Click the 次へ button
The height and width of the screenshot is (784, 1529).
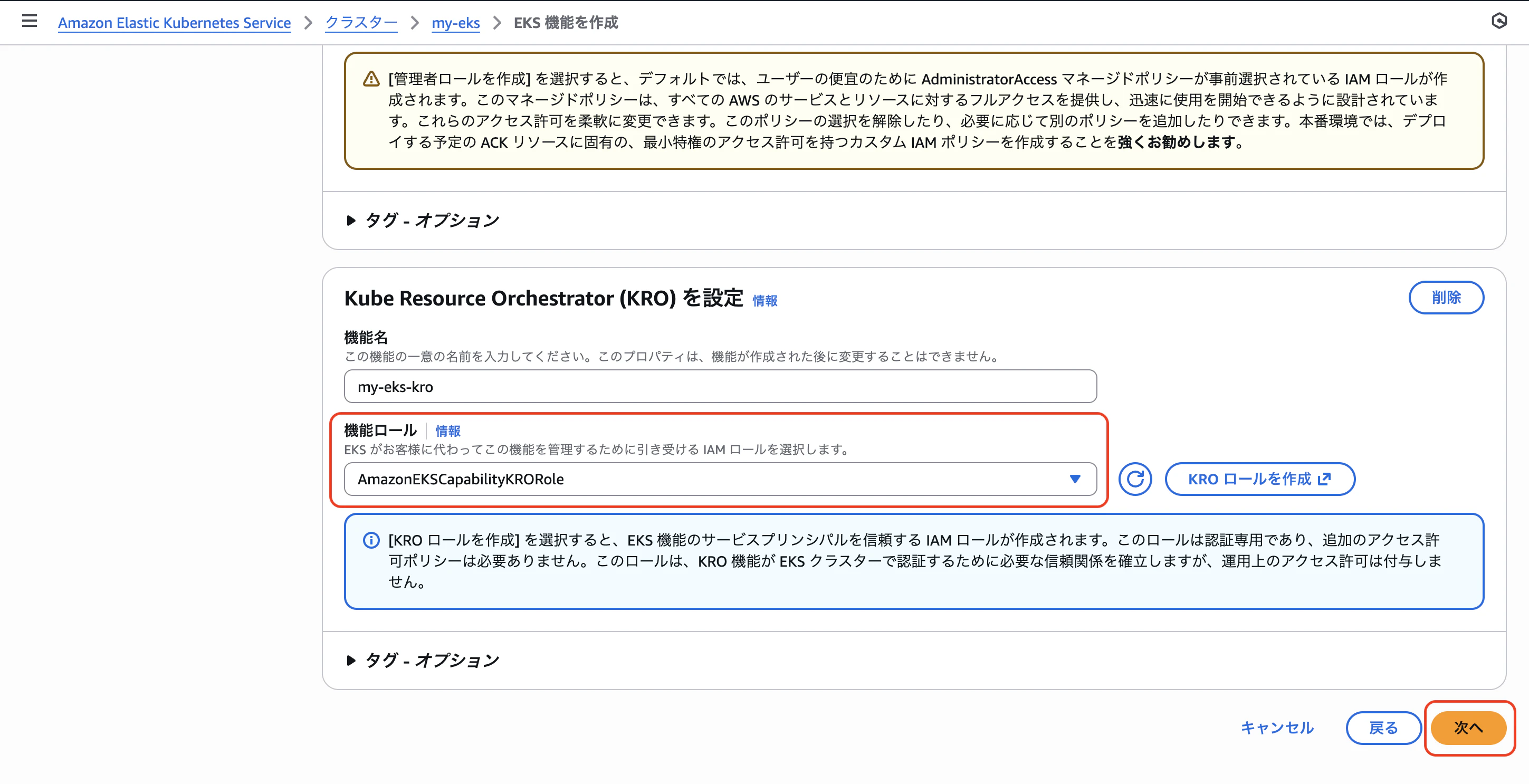pyautogui.click(x=1468, y=728)
